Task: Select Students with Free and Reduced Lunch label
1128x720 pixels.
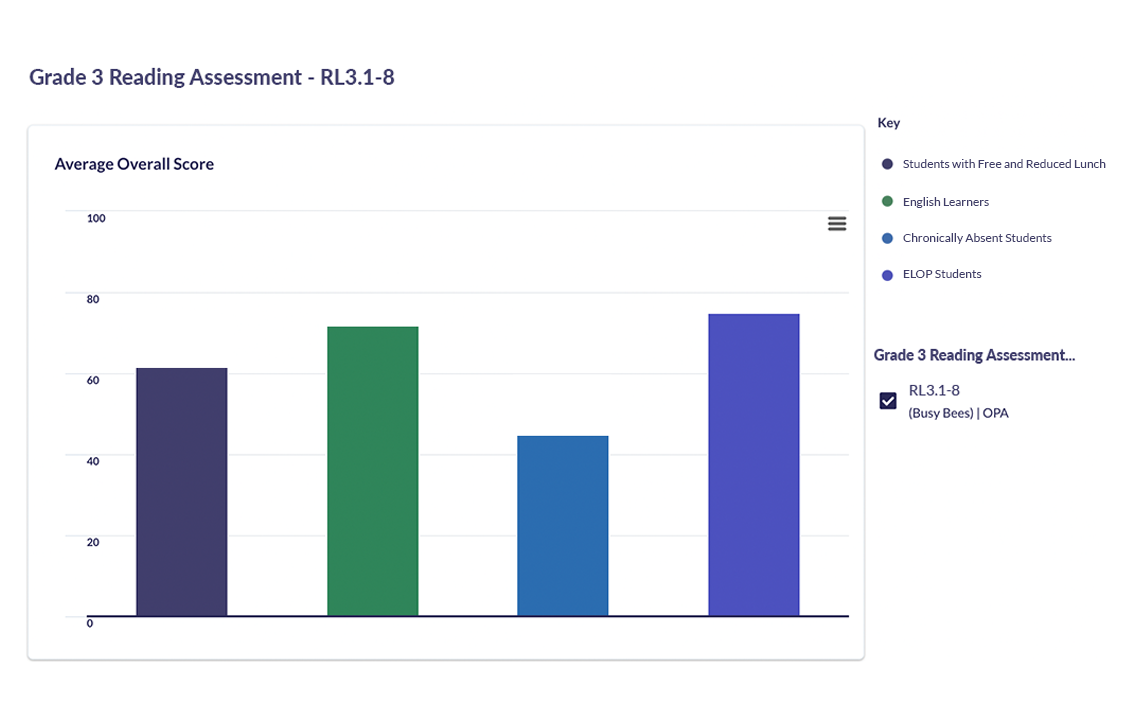Action: tap(1003, 164)
